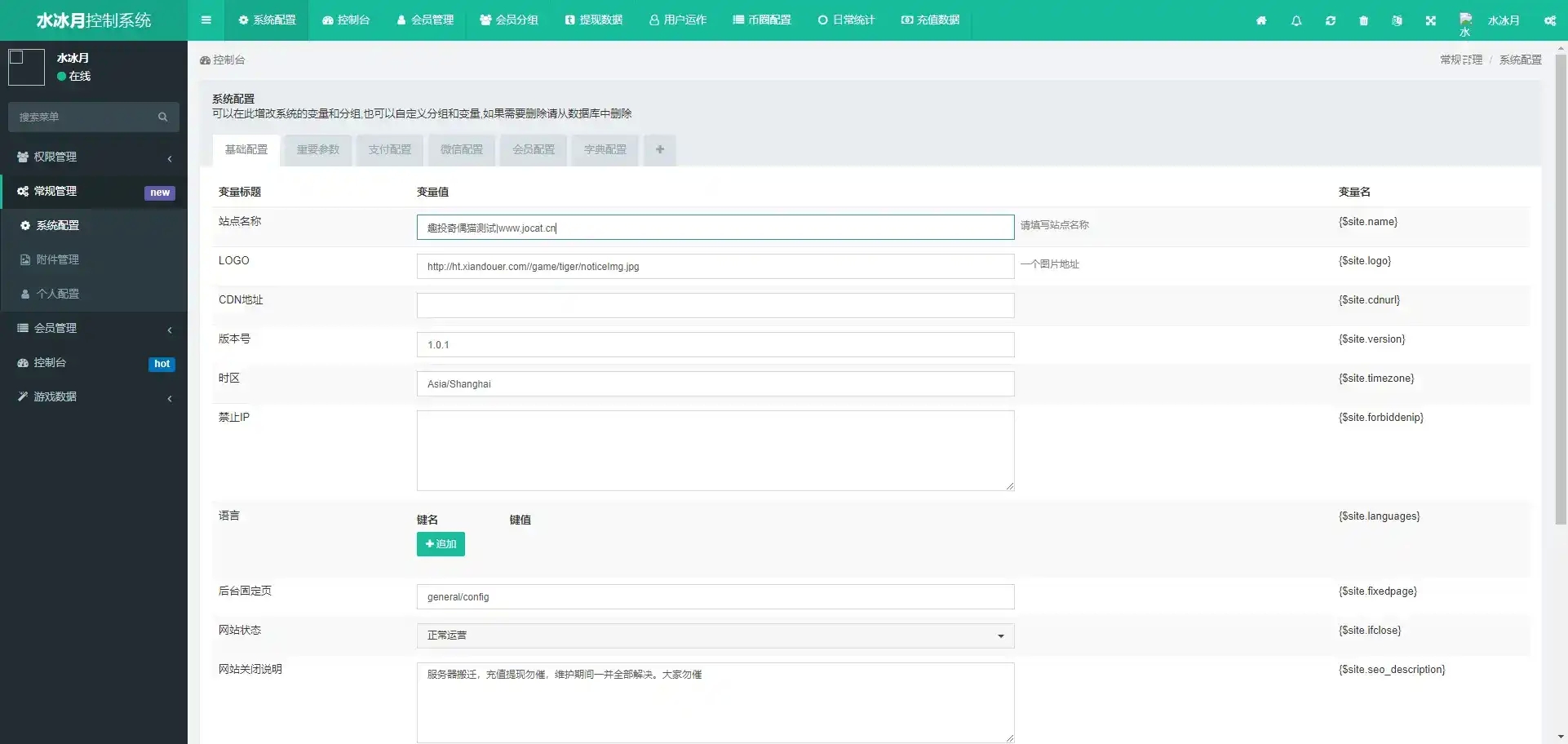The height and width of the screenshot is (744, 1568).
Task: Open 附件管理 in the sidebar
Action: click(57, 259)
